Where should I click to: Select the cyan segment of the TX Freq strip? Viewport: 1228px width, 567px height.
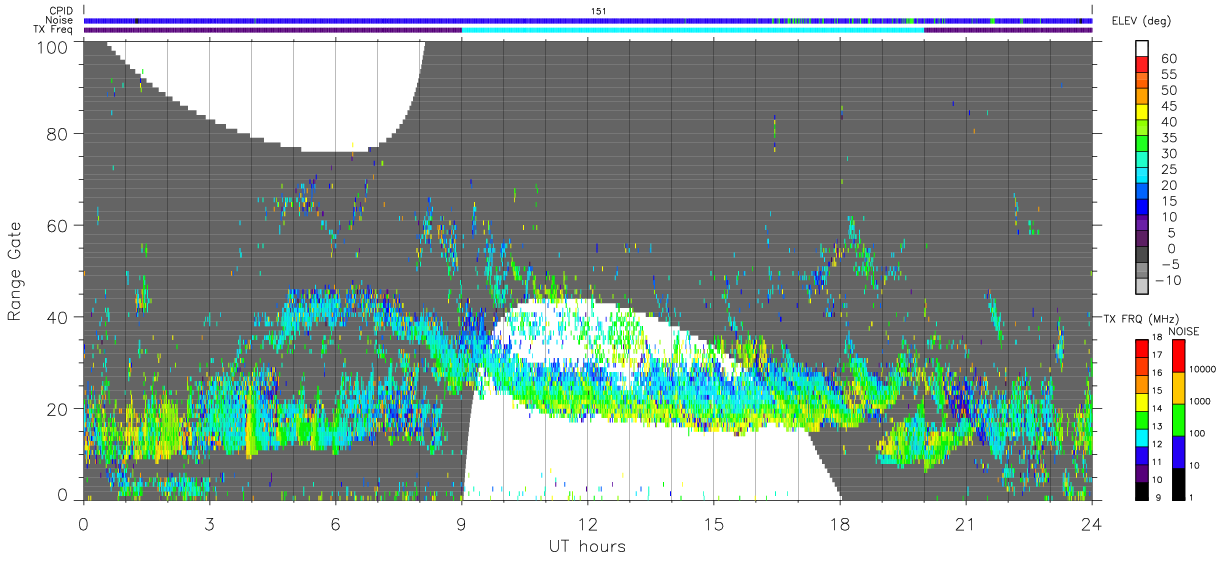pos(692,30)
